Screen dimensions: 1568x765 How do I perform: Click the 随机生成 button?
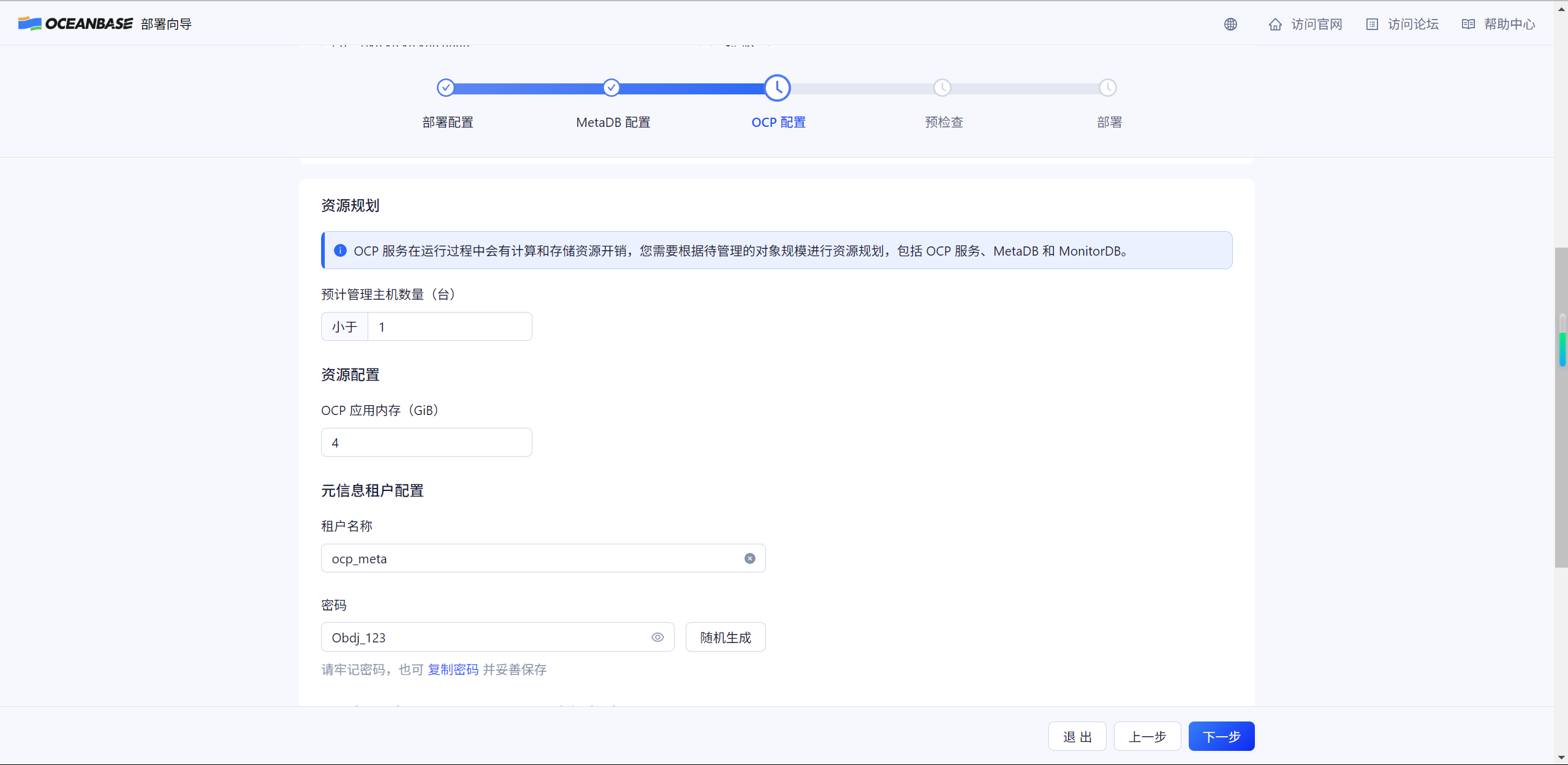pos(725,637)
